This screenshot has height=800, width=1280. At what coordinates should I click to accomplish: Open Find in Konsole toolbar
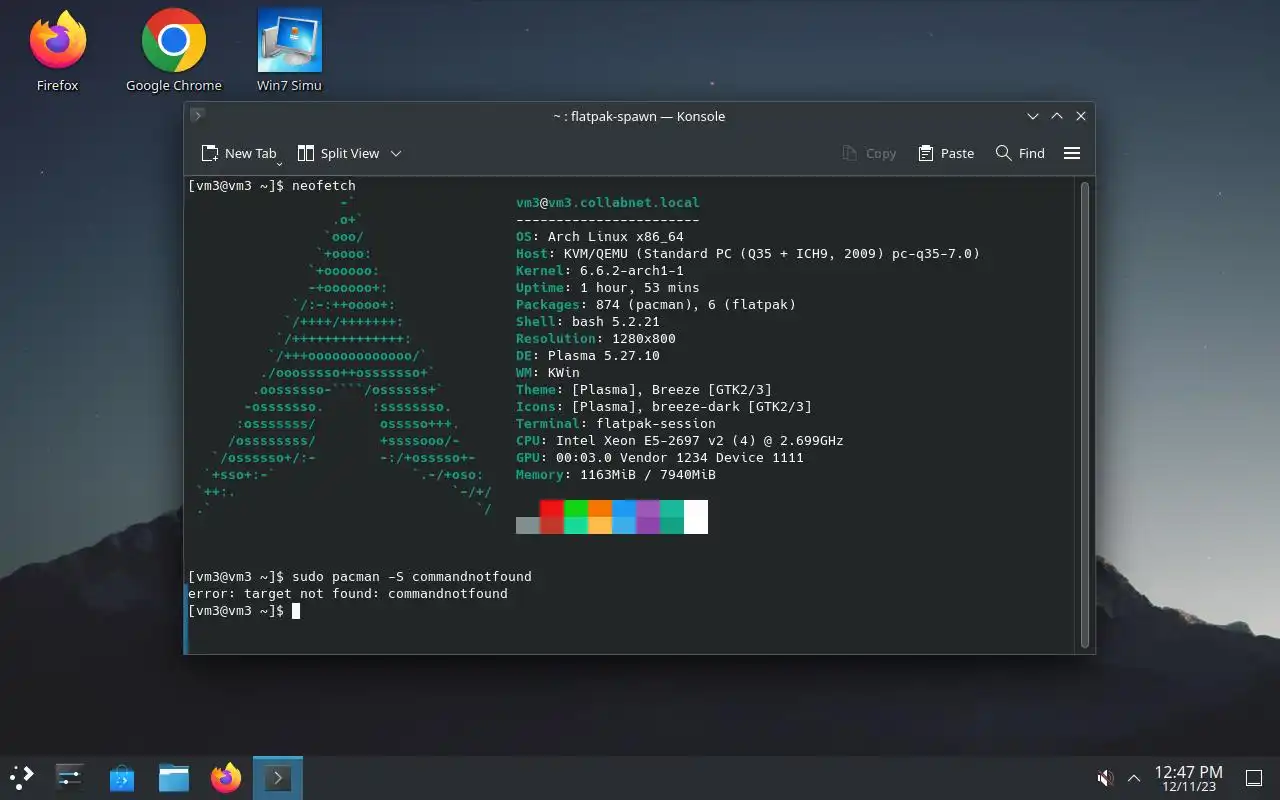[1020, 153]
